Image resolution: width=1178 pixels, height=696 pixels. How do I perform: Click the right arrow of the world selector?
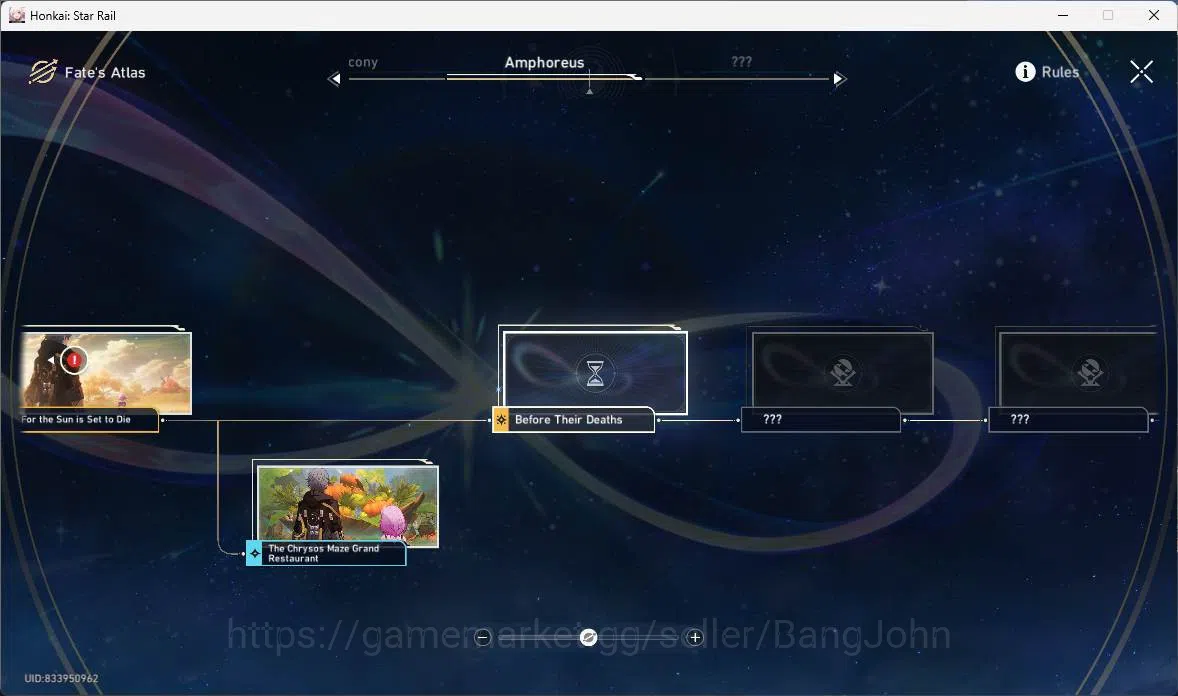click(x=839, y=78)
